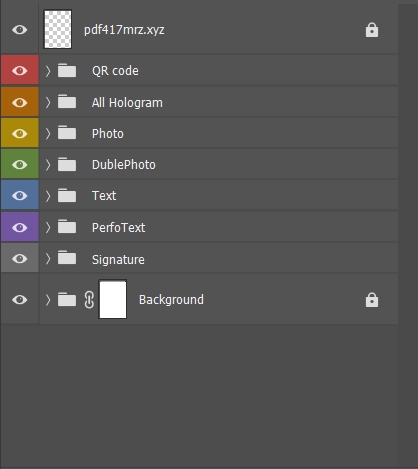This screenshot has width=418, height=469.
Task: Click the All Hologram folder icon
Action: (67, 102)
